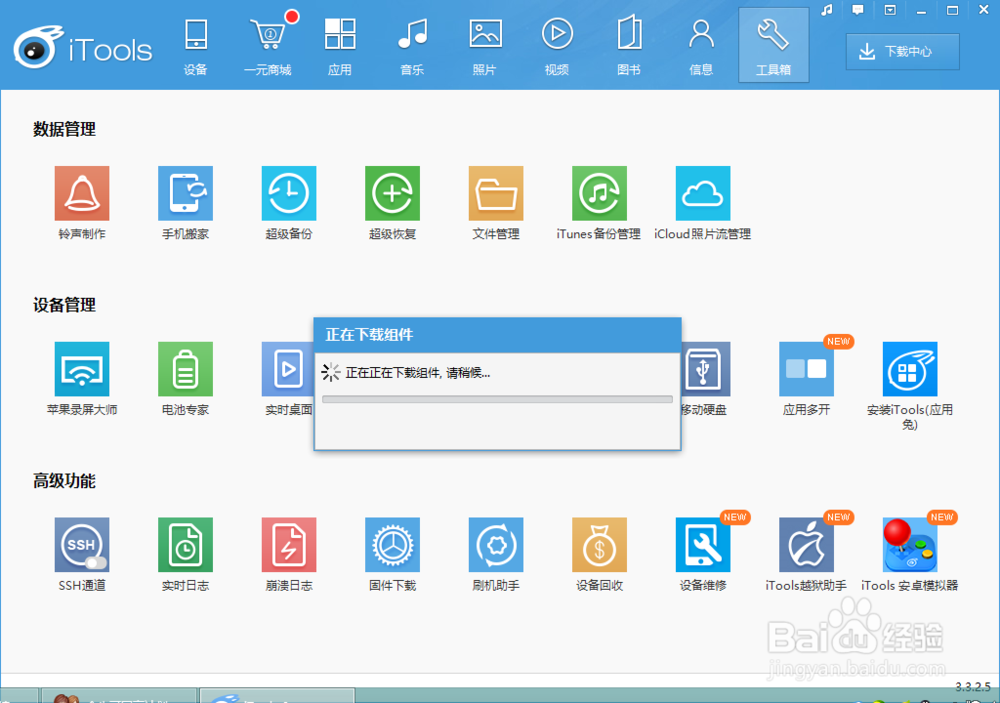Image resolution: width=1000 pixels, height=703 pixels.
Task: Switch to the 音乐 music tab
Action: click(x=412, y=46)
